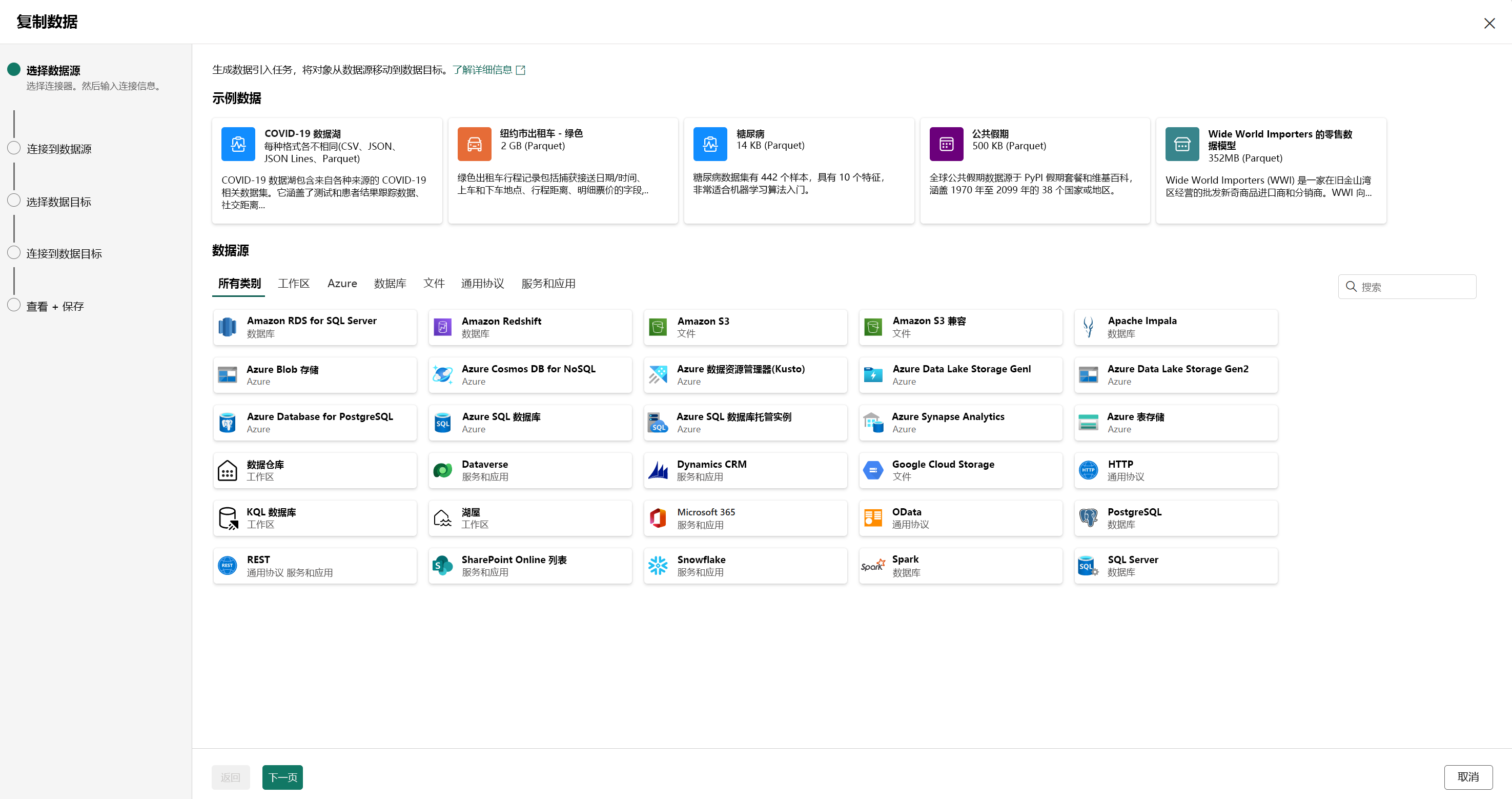Select the 糖尿病 sample dataset card
The height and width of the screenshot is (799, 1512).
pos(799,171)
